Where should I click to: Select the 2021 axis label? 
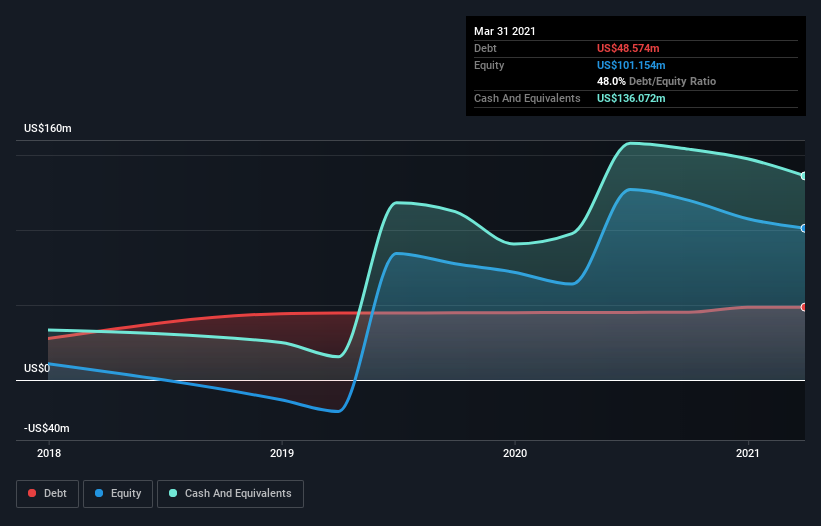pos(748,453)
